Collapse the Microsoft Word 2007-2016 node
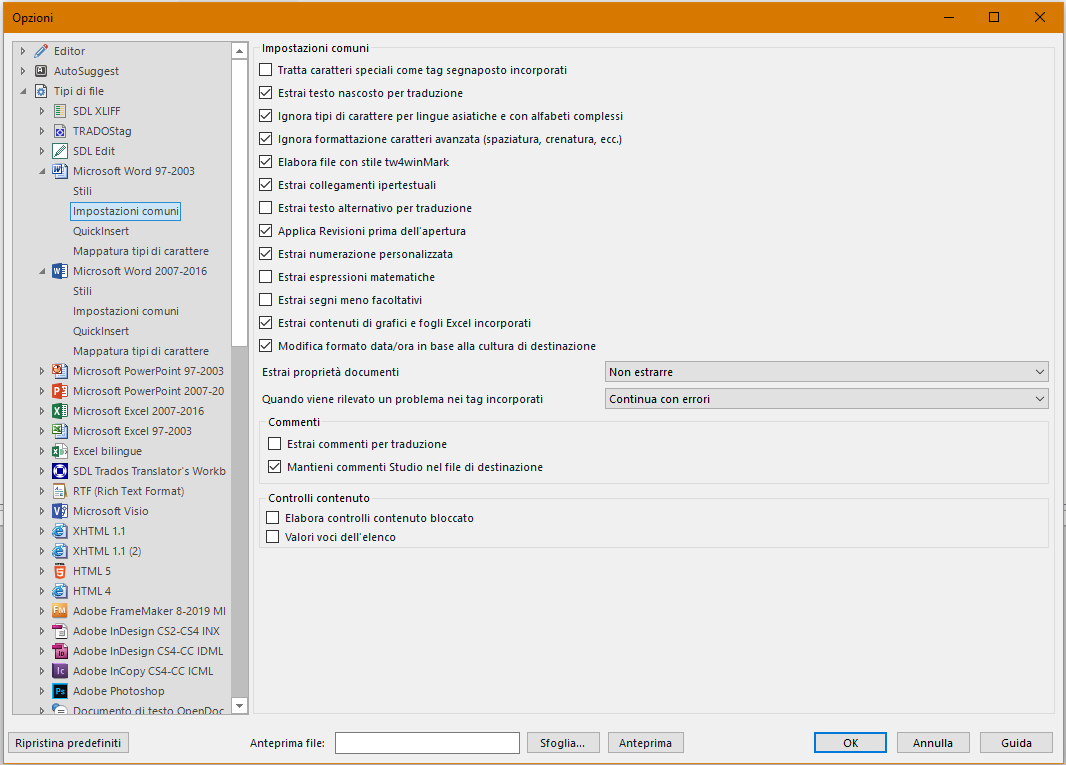Screen dimensions: 1066x765 coord(41,271)
